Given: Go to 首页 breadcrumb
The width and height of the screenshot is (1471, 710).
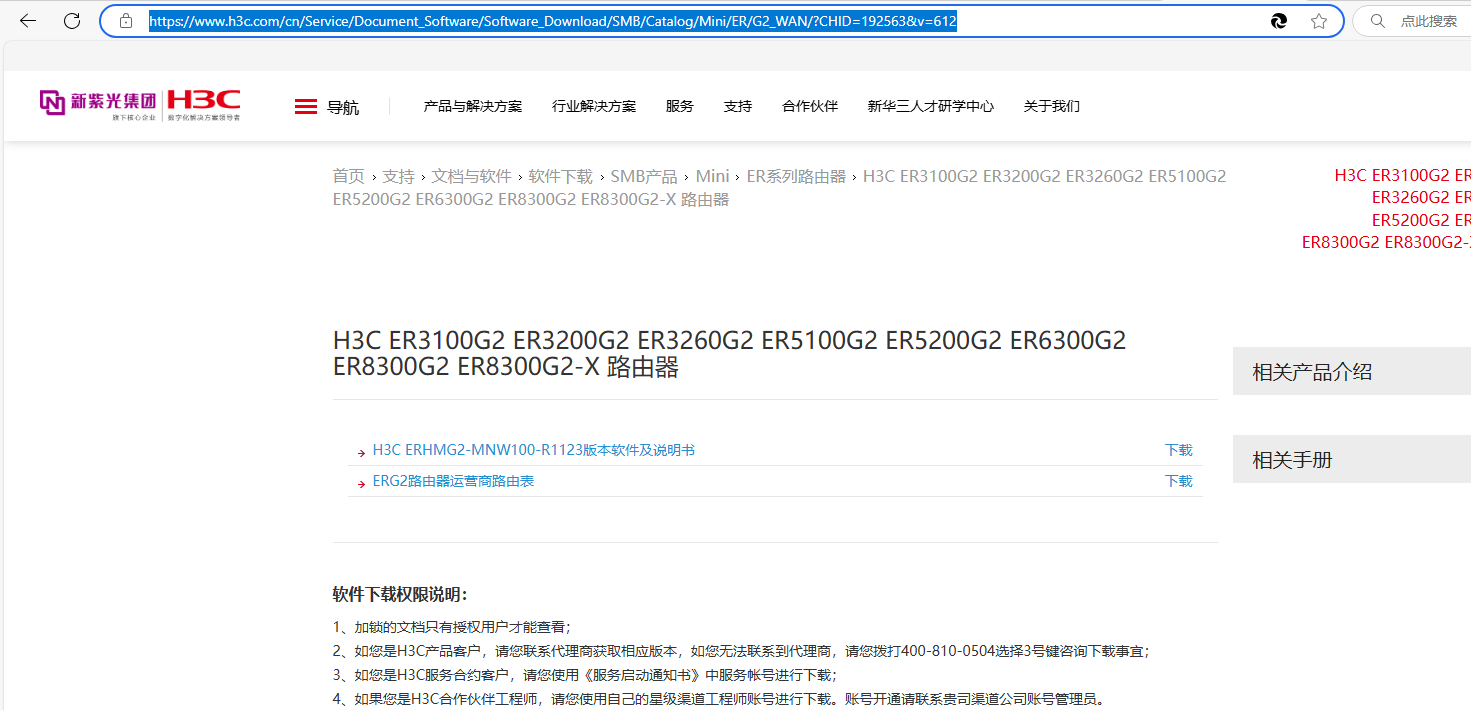Looking at the screenshot, I should [349, 176].
